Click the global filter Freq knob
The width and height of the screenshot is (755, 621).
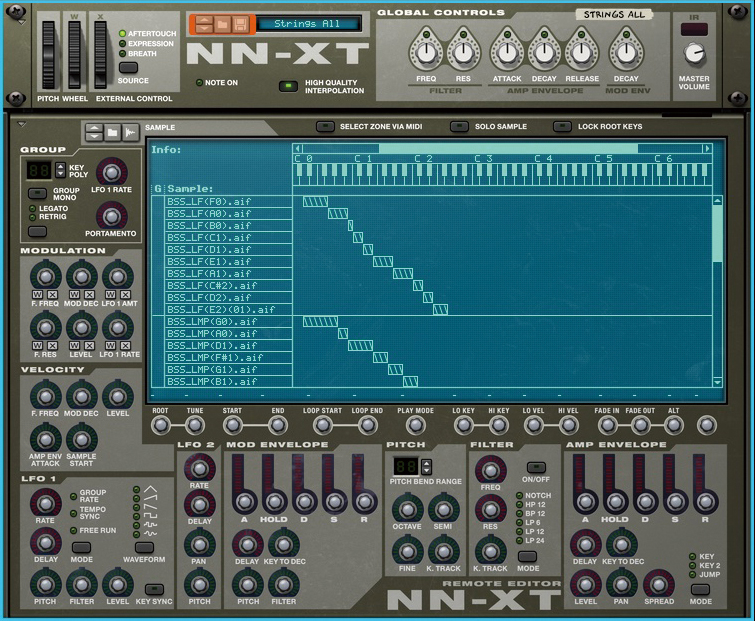click(x=426, y=52)
